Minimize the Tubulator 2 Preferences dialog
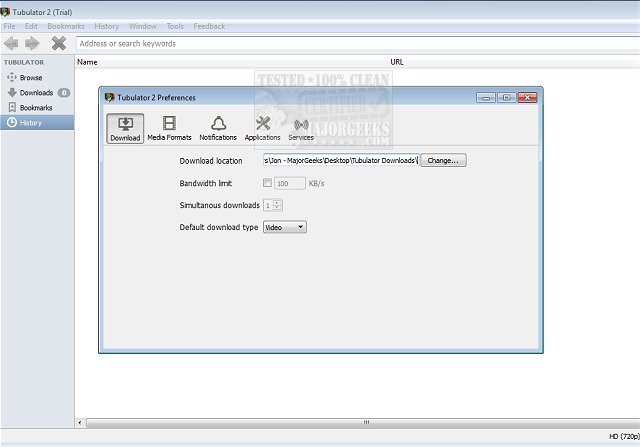The height and width of the screenshot is (447, 640). click(486, 98)
